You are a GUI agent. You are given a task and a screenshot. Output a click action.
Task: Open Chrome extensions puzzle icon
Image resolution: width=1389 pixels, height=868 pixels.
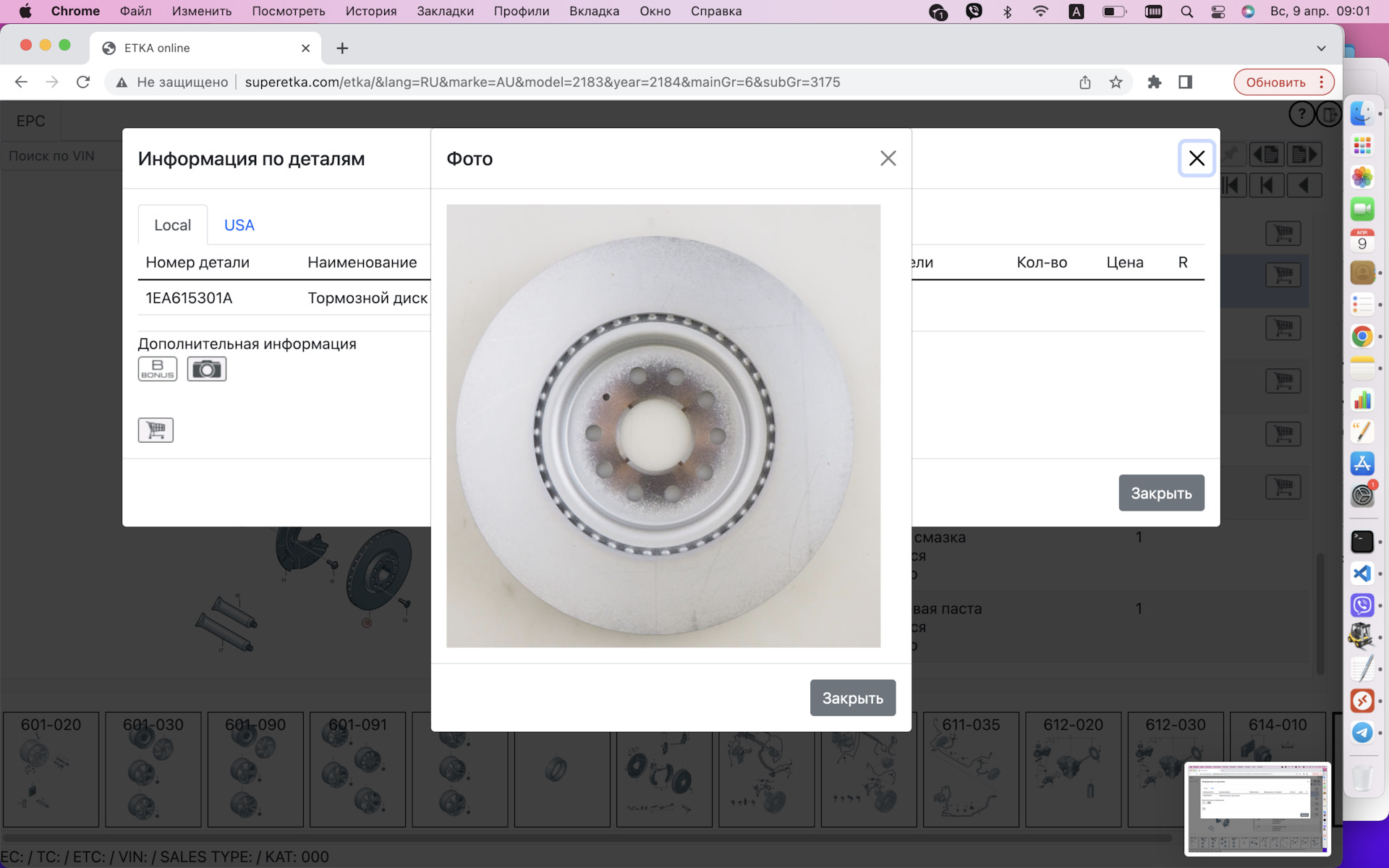[1154, 82]
